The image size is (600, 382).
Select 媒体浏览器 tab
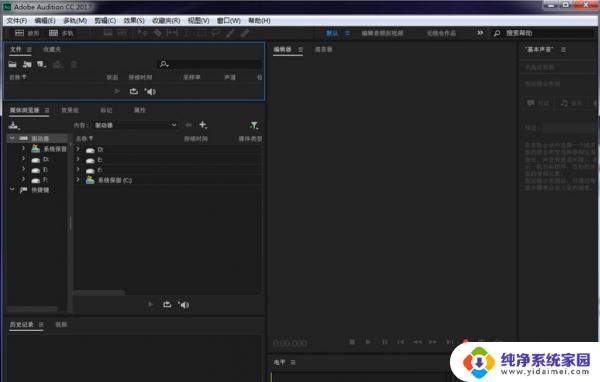pyautogui.click(x=24, y=110)
